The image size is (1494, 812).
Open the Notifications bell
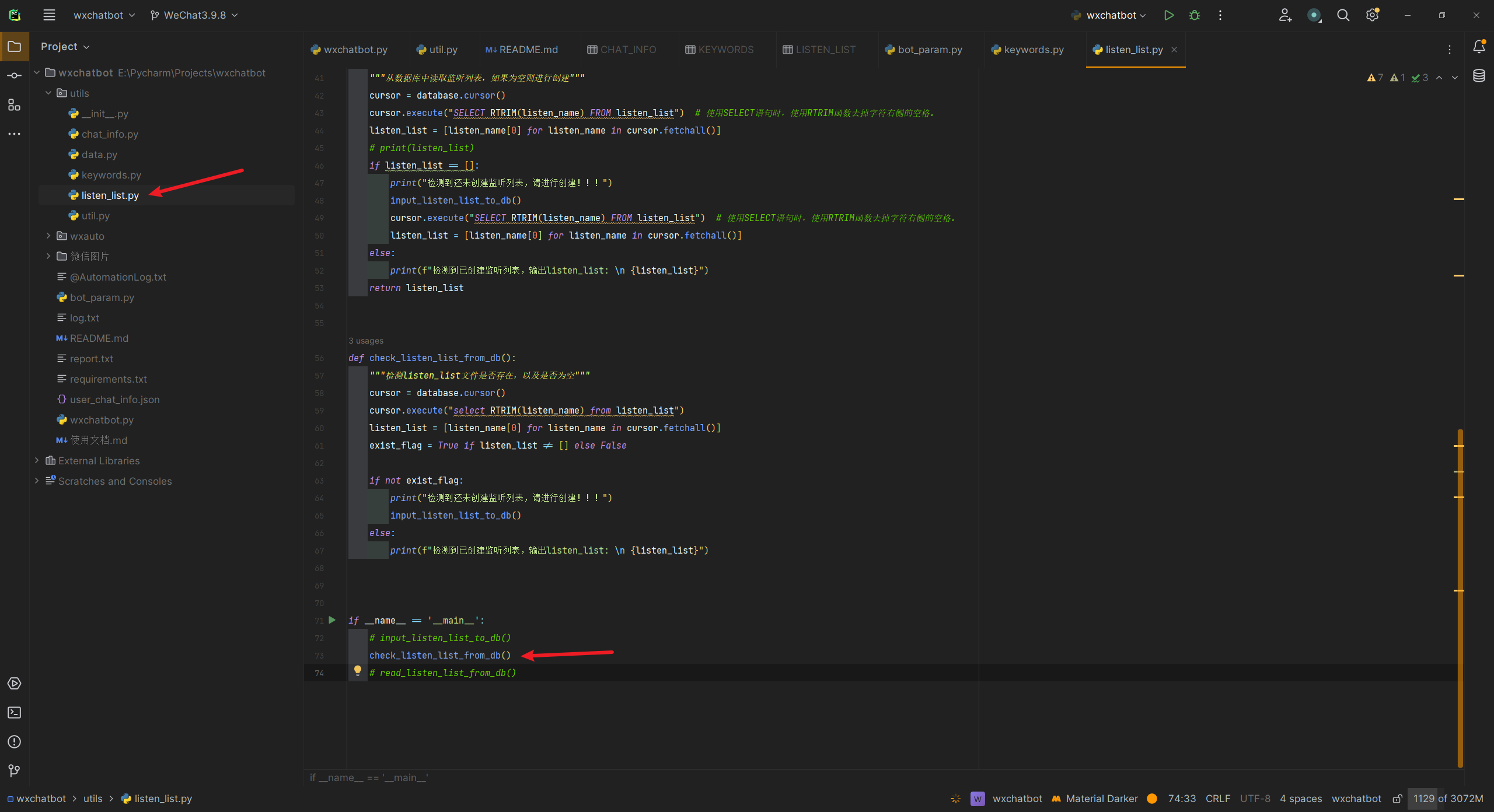click(x=1479, y=47)
